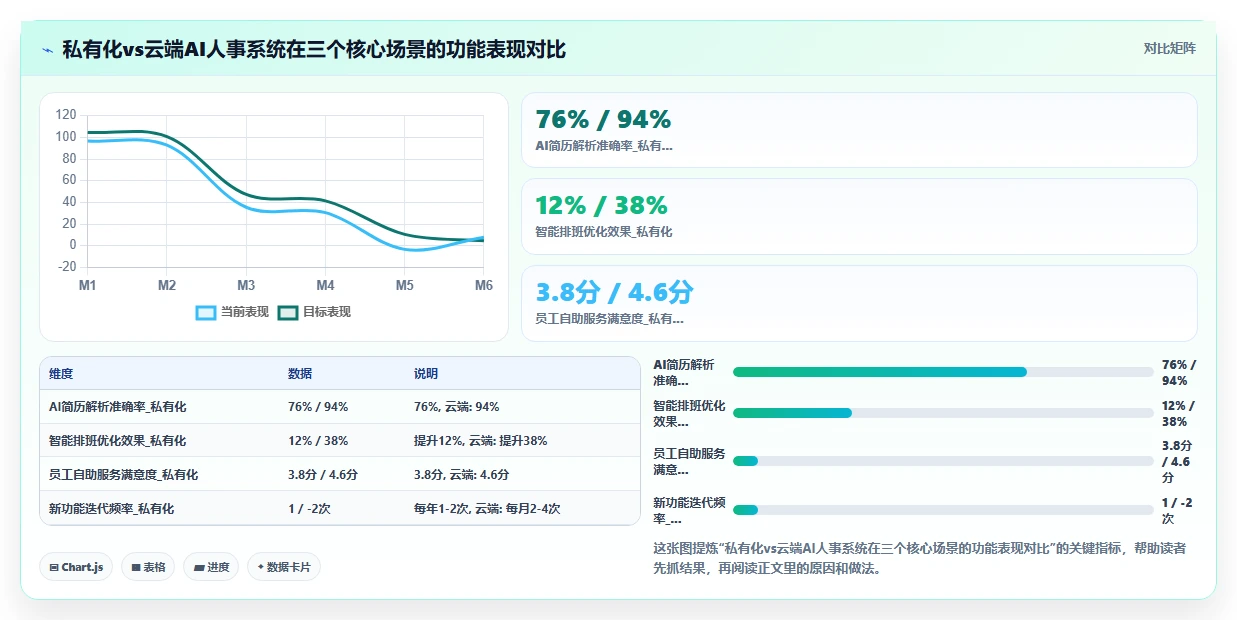
Task: Click table cell AI简历解析准确率_私有化
Action: click(118, 407)
